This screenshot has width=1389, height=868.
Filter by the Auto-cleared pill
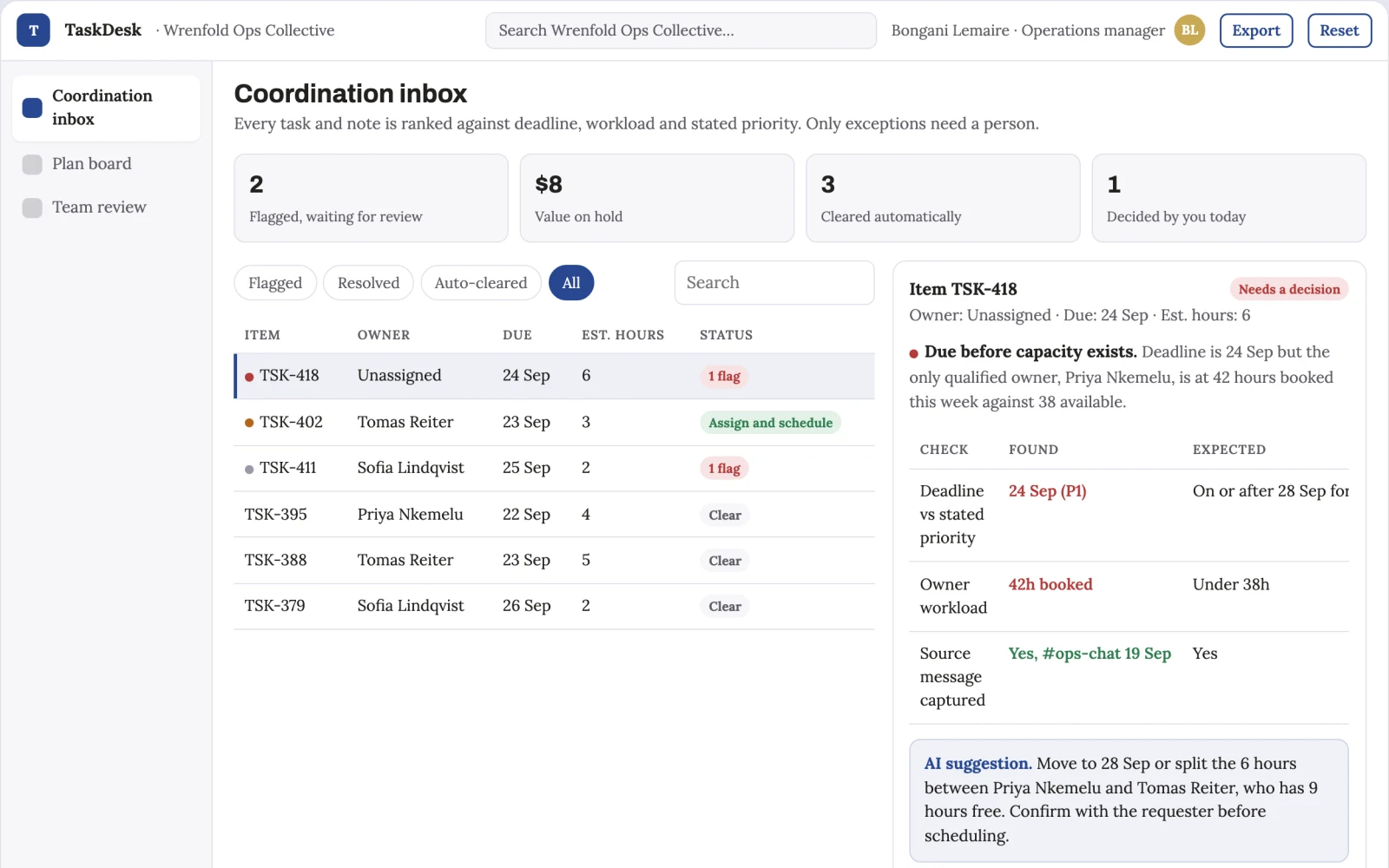(481, 283)
